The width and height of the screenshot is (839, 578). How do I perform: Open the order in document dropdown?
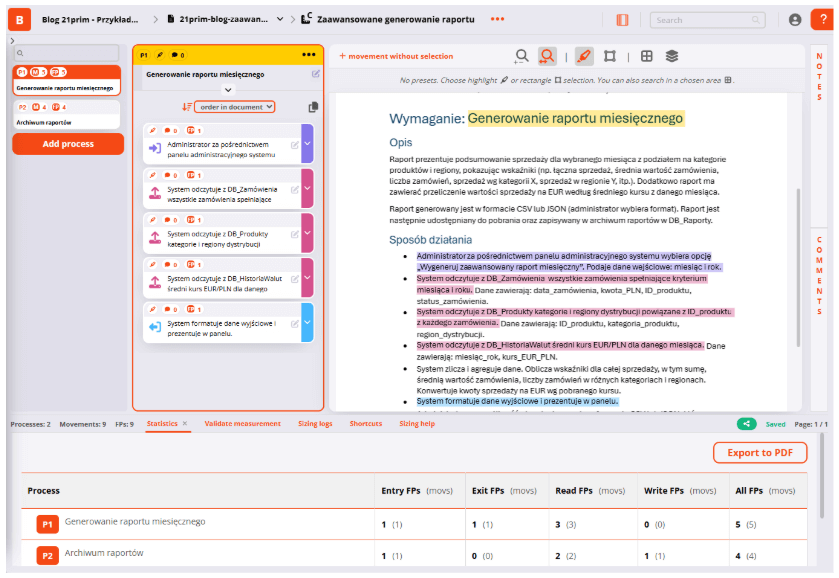pyautogui.click(x=234, y=107)
